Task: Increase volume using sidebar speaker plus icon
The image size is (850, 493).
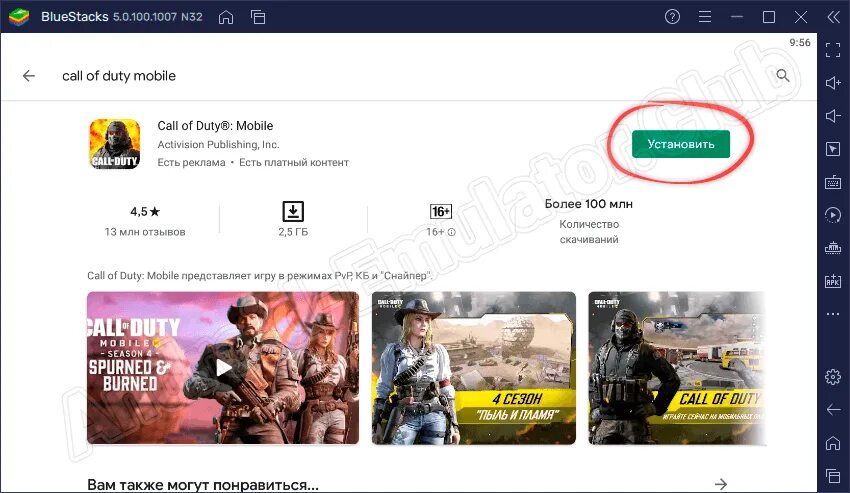Action: [833, 82]
